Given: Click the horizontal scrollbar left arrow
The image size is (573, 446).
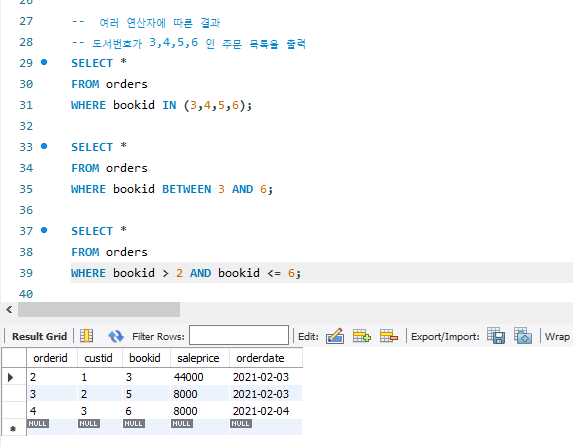Looking at the screenshot, I should coord(9,310).
